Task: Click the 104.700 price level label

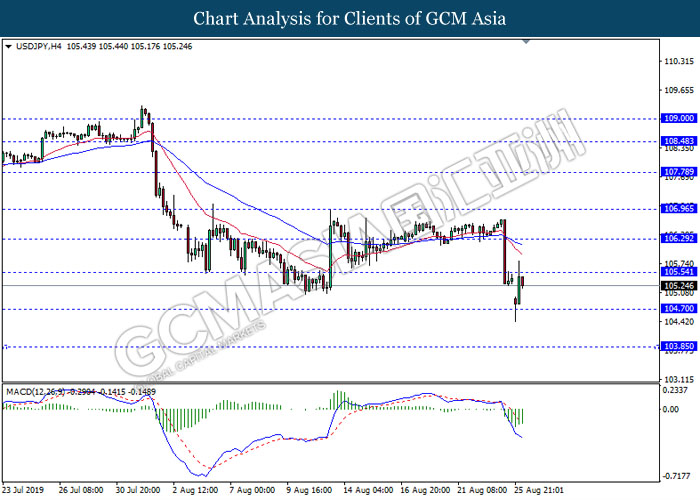Action: coord(679,308)
